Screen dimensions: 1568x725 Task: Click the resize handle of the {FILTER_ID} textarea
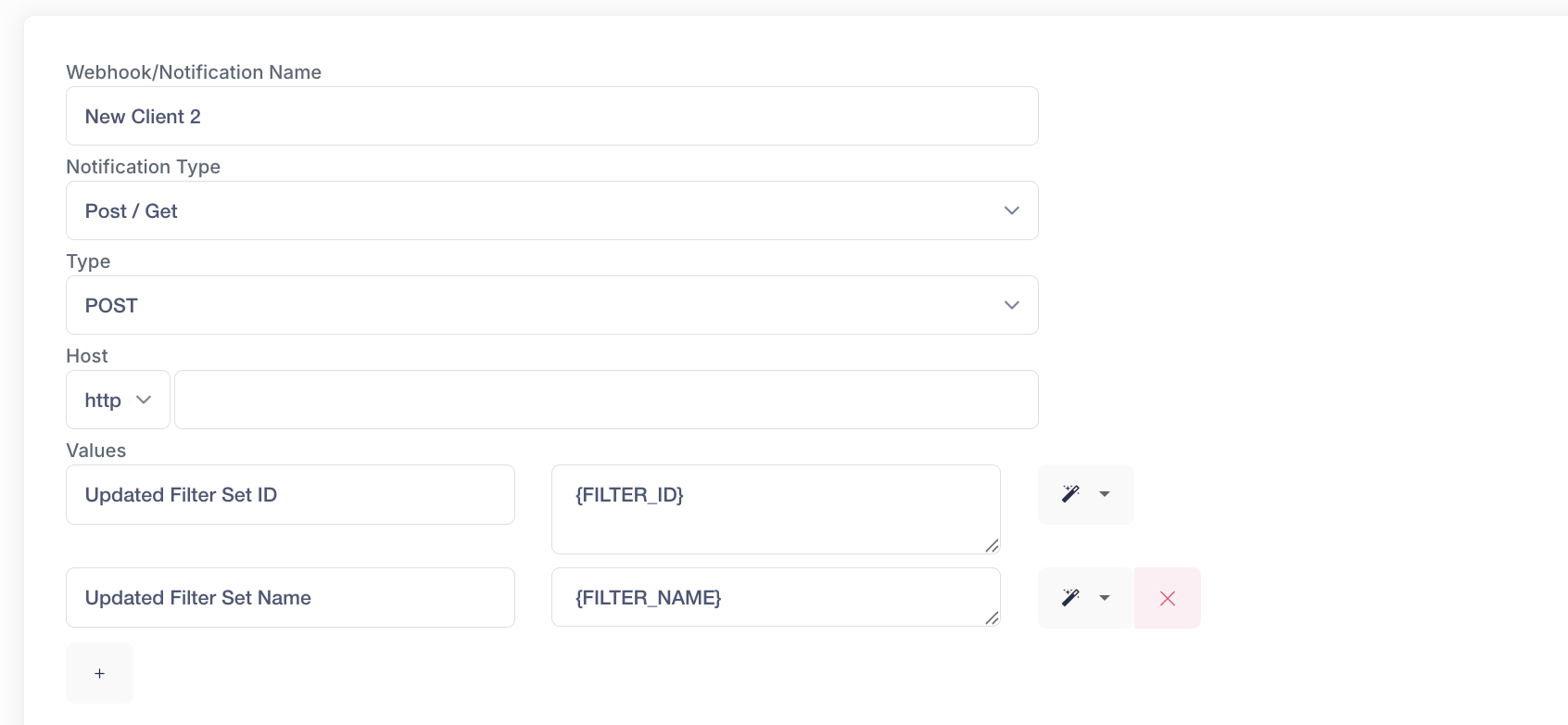(992, 546)
